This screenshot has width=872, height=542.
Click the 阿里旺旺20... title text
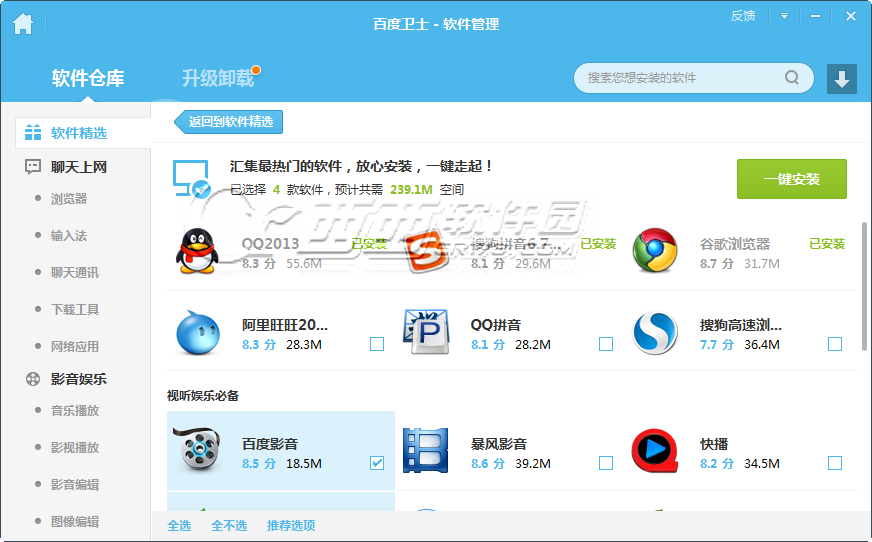(x=285, y=325)
